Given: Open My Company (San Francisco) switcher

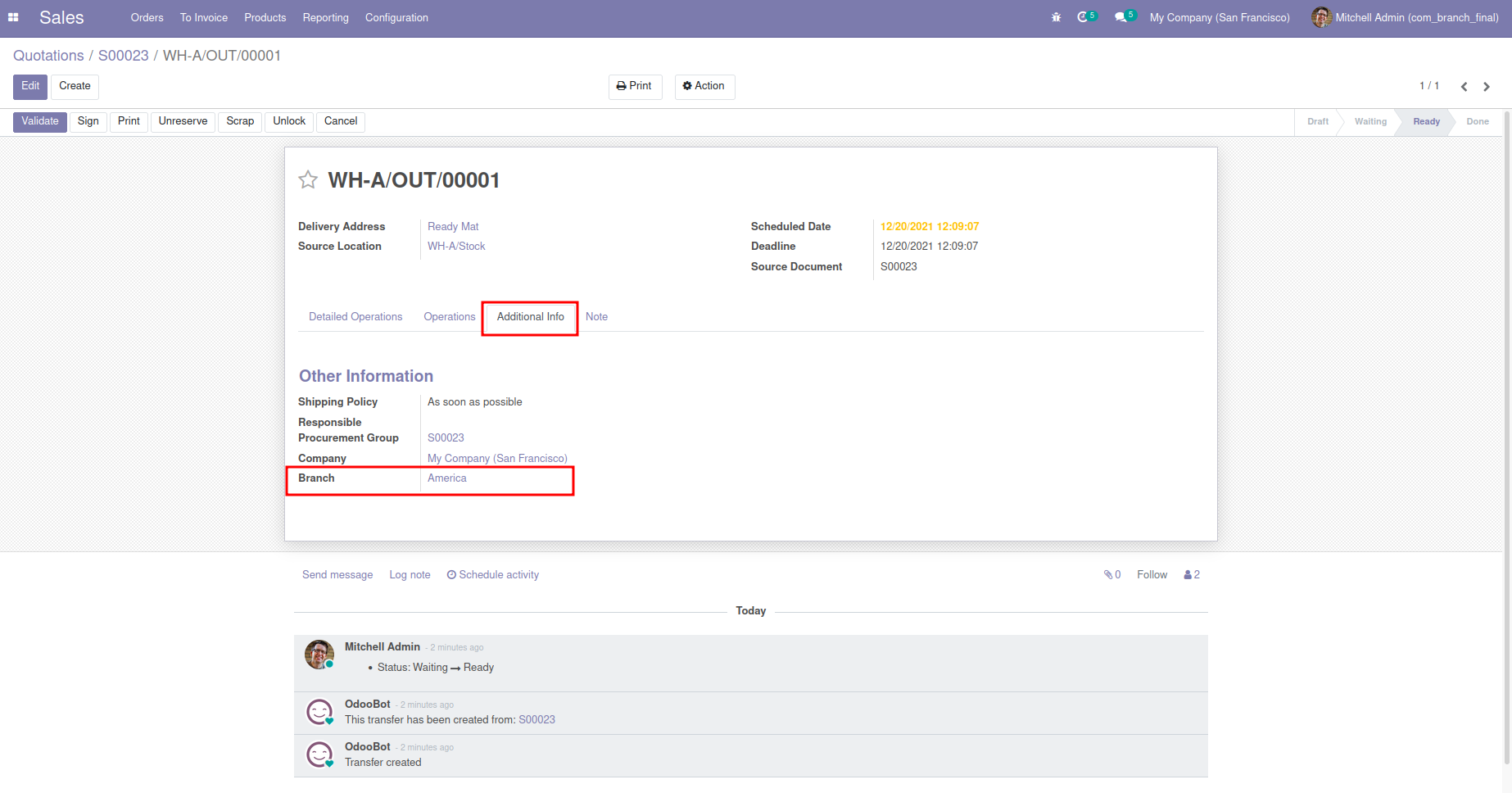Looking at the screenshot, I should pyautogui.click(x=1219, y=17).
